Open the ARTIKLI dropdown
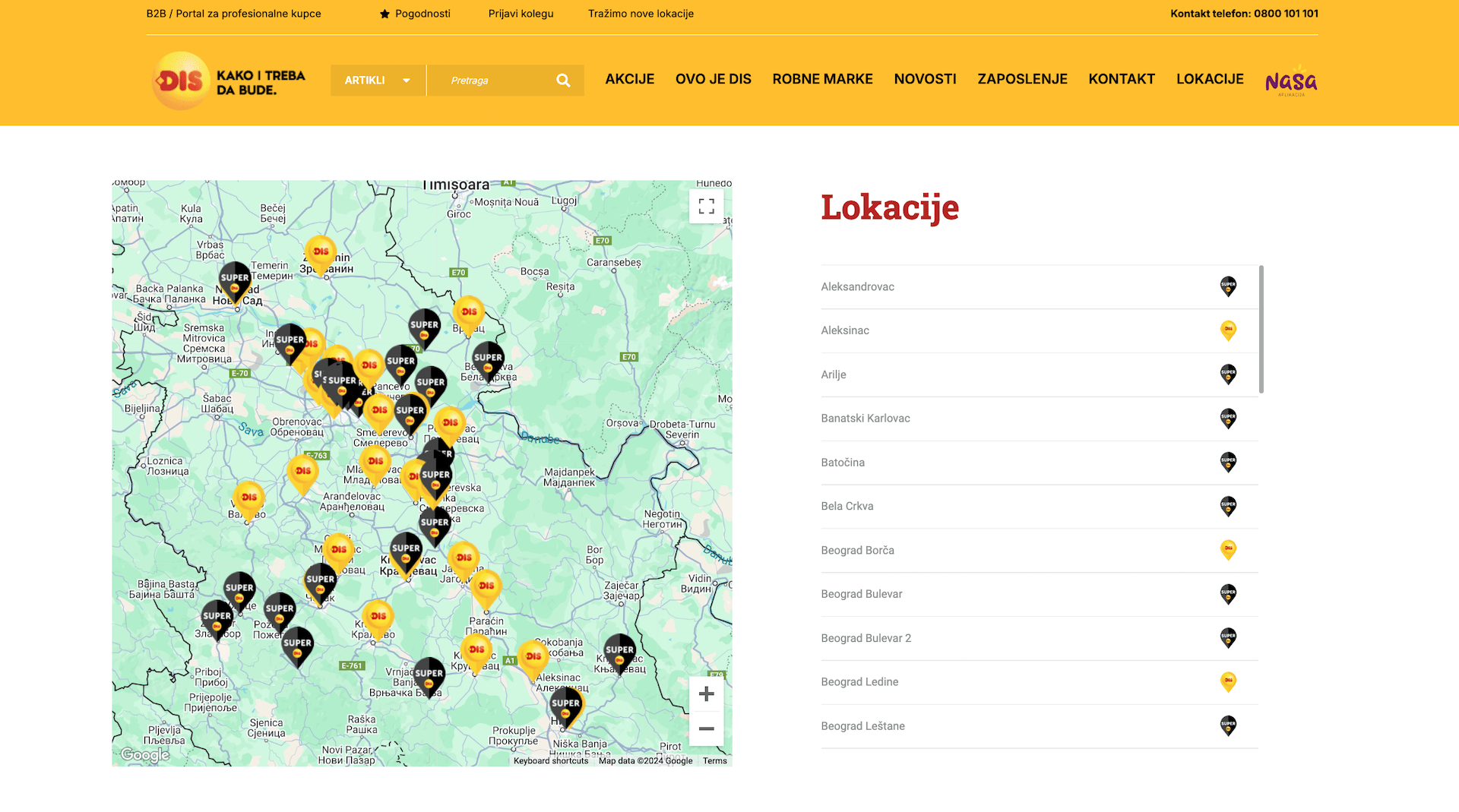The image size is (1459, 812). tap(378, 81)
